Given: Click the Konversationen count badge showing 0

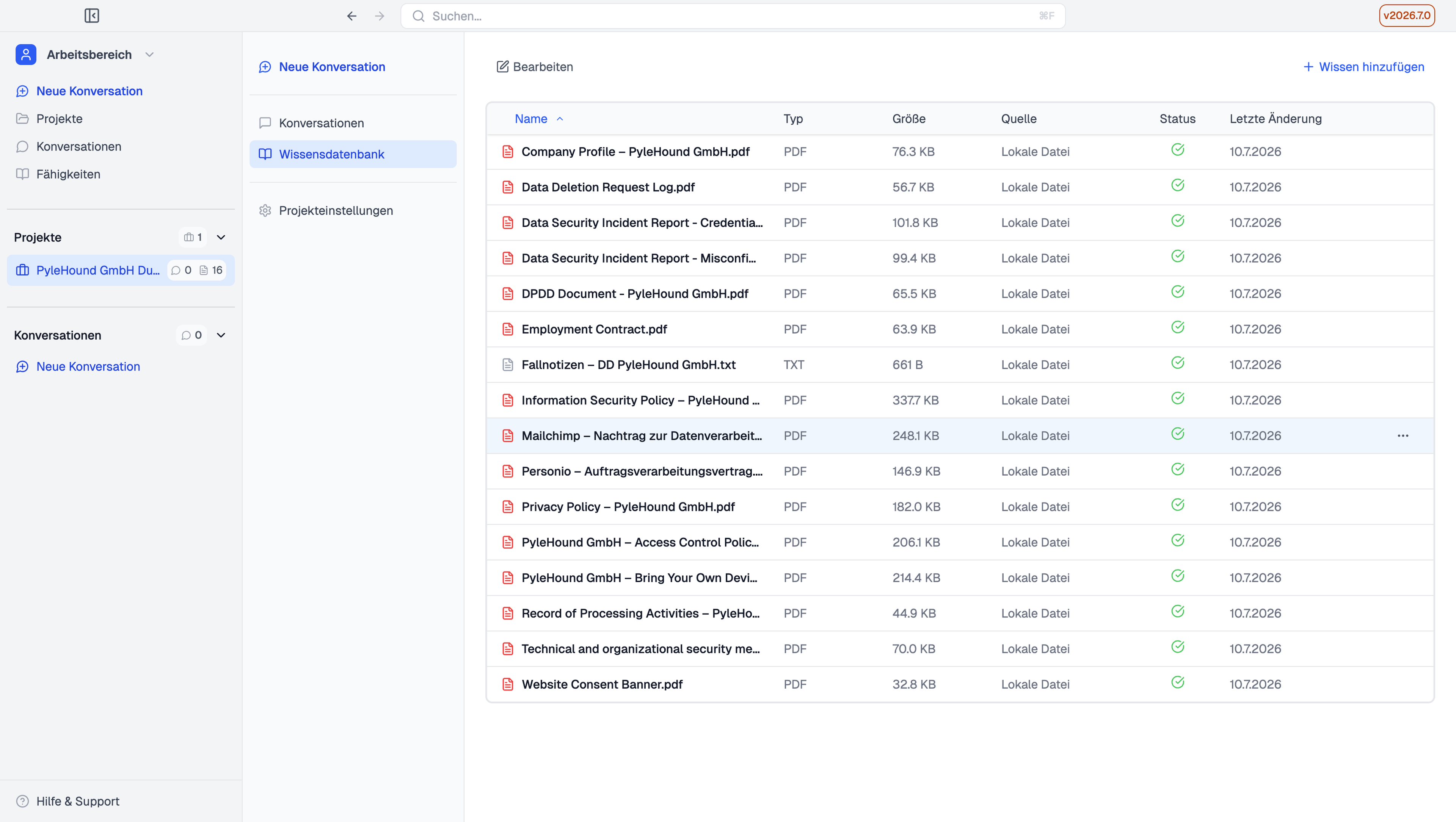Looking at the screenshot, I should pyautogui.click(x=191, y=335).
